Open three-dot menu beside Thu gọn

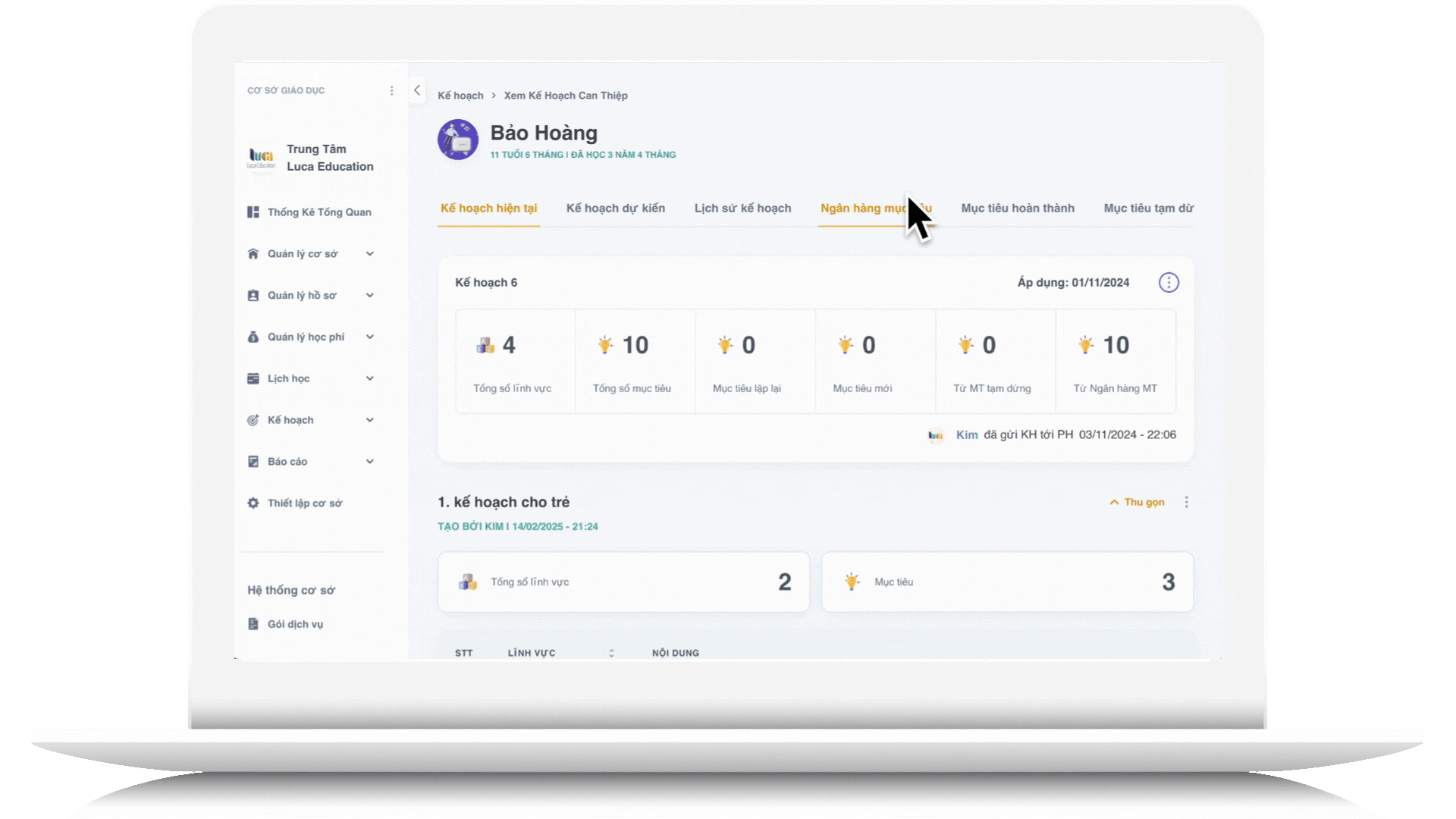click(x=1187, y=502)
